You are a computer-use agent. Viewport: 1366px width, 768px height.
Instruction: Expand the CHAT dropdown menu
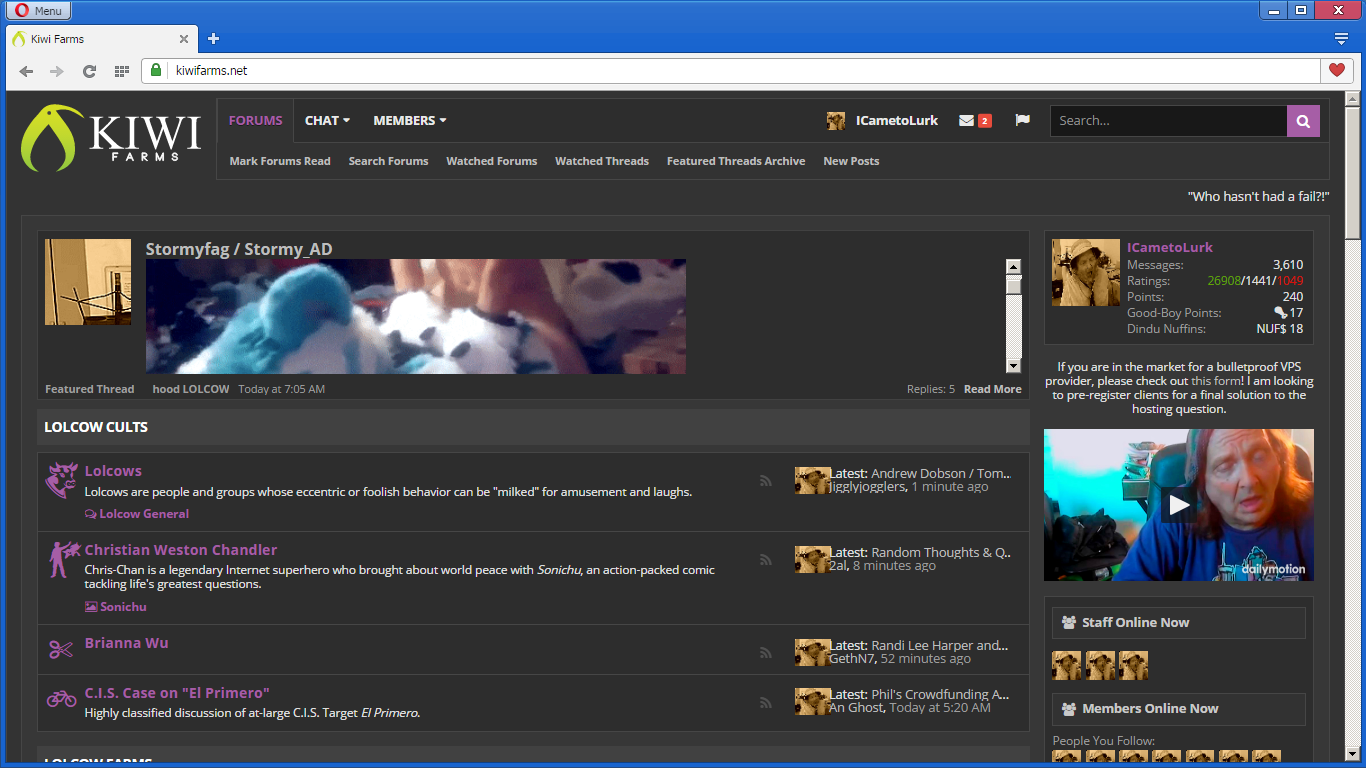coord(328,120)
